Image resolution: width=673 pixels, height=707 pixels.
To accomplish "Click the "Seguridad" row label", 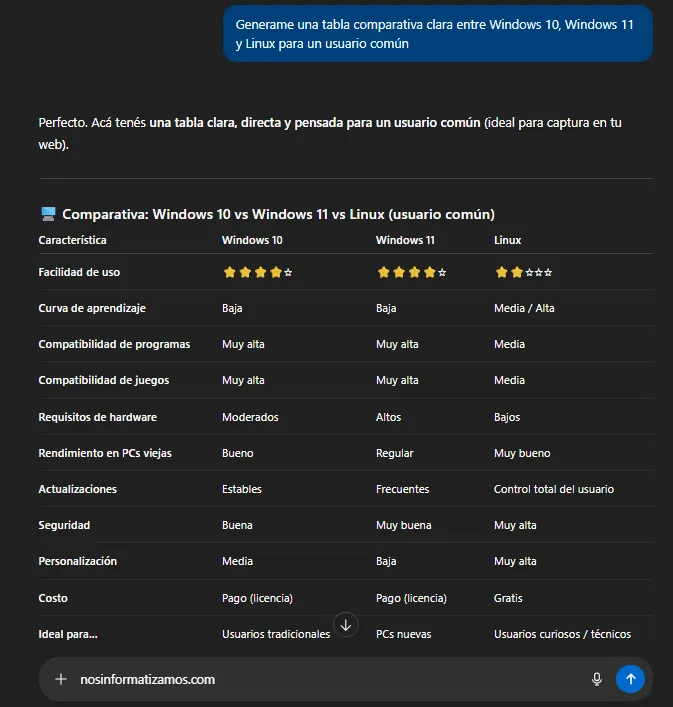I will click(64, 525).
